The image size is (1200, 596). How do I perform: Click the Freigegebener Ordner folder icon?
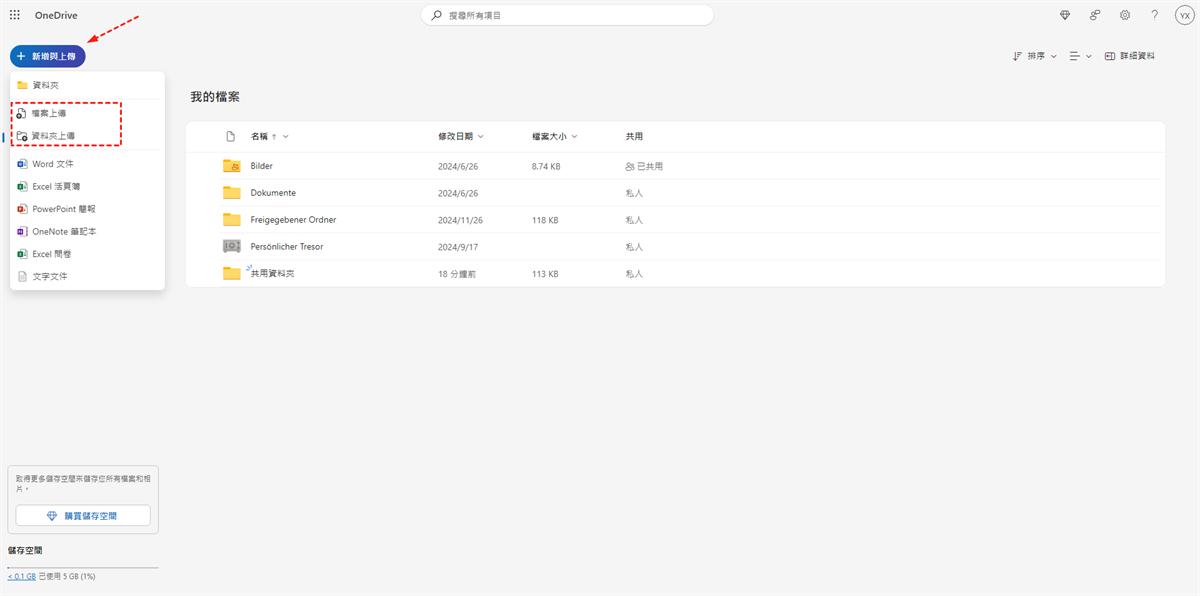click(232, 220)
